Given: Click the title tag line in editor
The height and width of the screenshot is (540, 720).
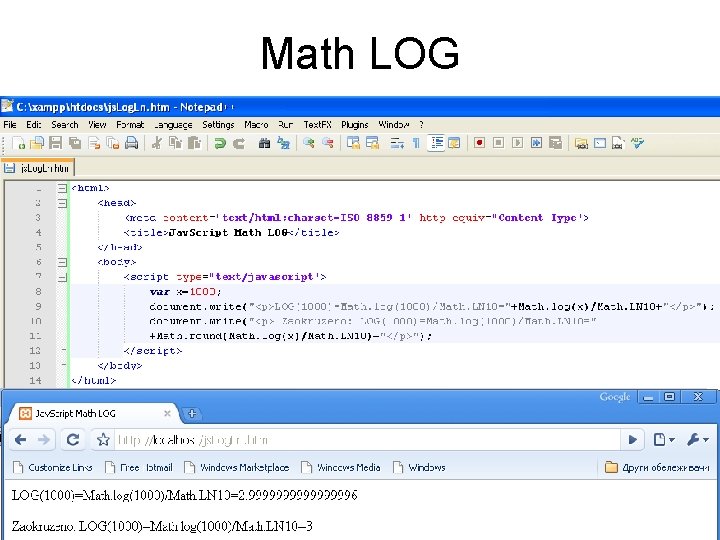Looking at the screenshot, I should (x=231, y=232).
